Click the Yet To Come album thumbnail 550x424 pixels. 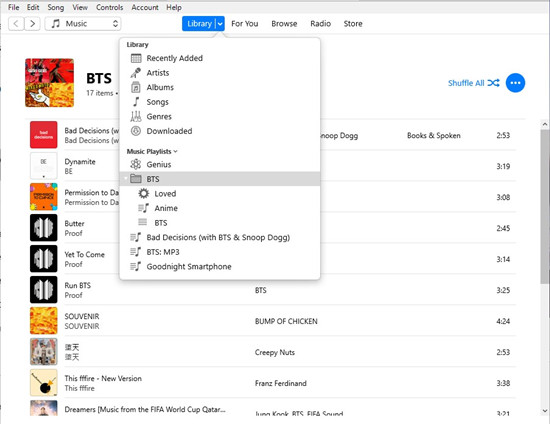[x=43, y=259]
